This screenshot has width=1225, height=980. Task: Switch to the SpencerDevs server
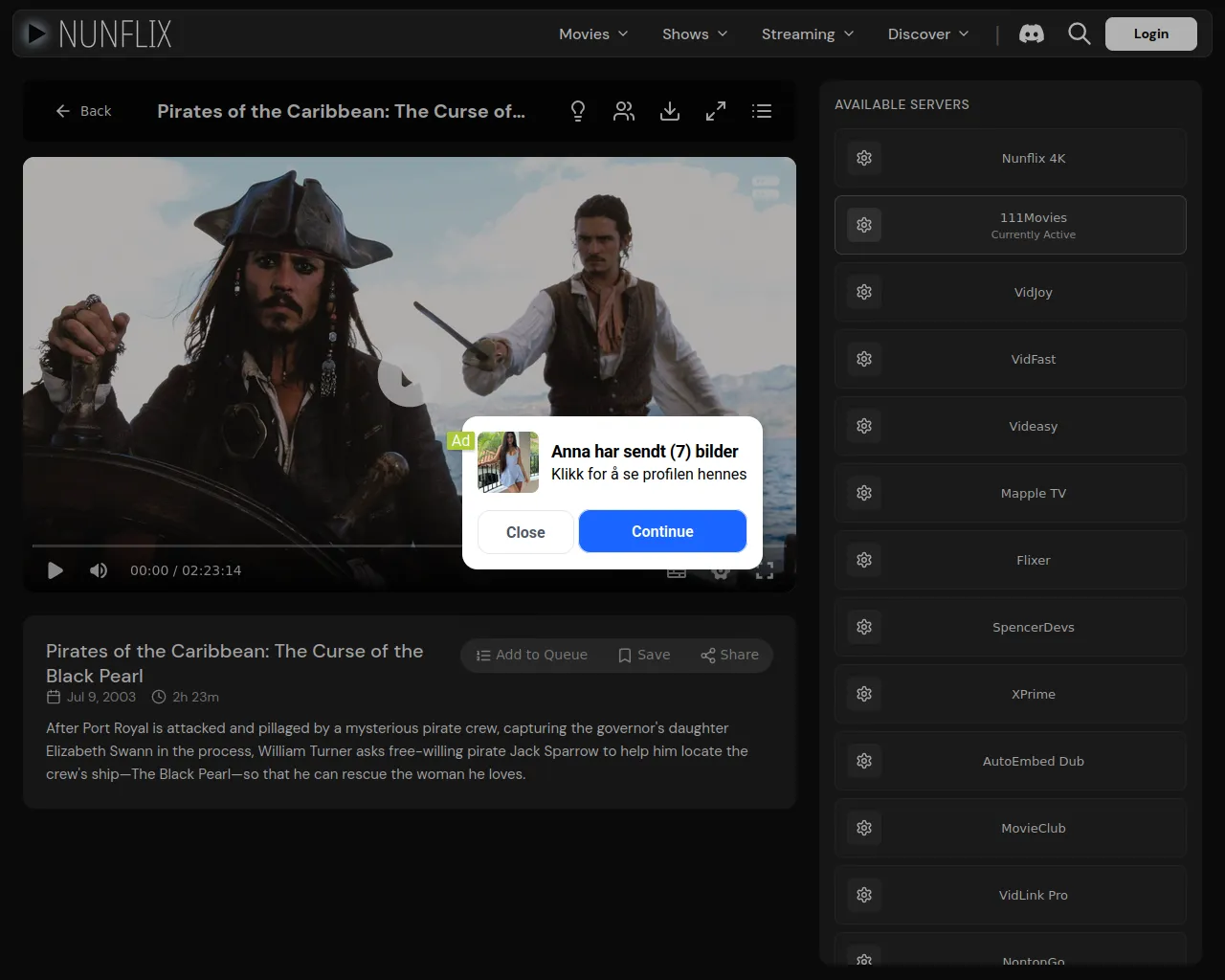(1011, 627)
